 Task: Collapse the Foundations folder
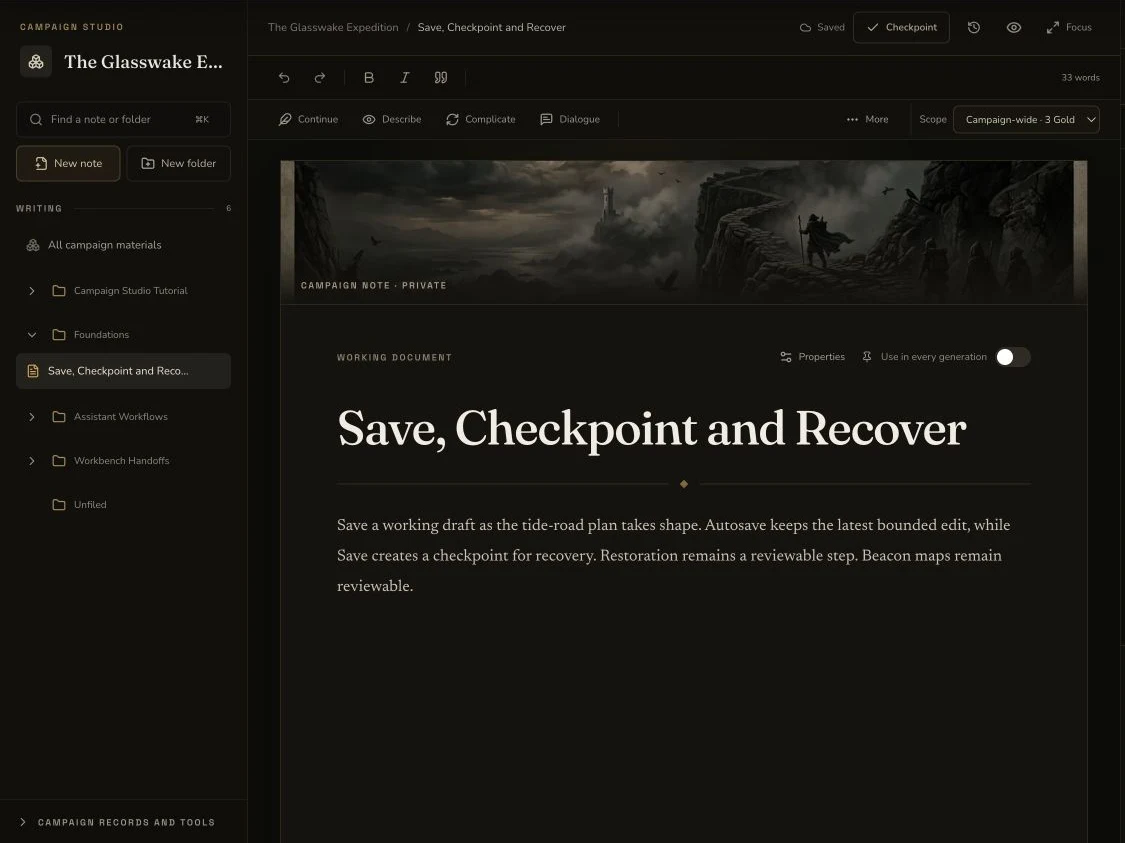pyautogui.click(x=32, y=334)
